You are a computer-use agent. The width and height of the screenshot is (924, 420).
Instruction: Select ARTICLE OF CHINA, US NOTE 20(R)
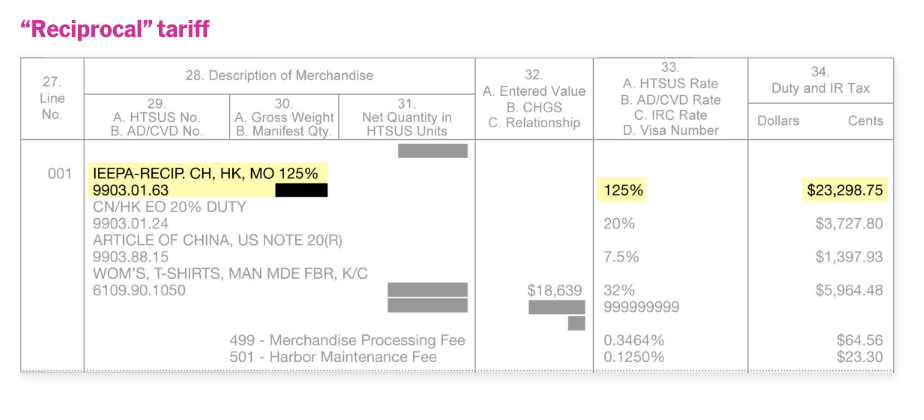point(218,240)
